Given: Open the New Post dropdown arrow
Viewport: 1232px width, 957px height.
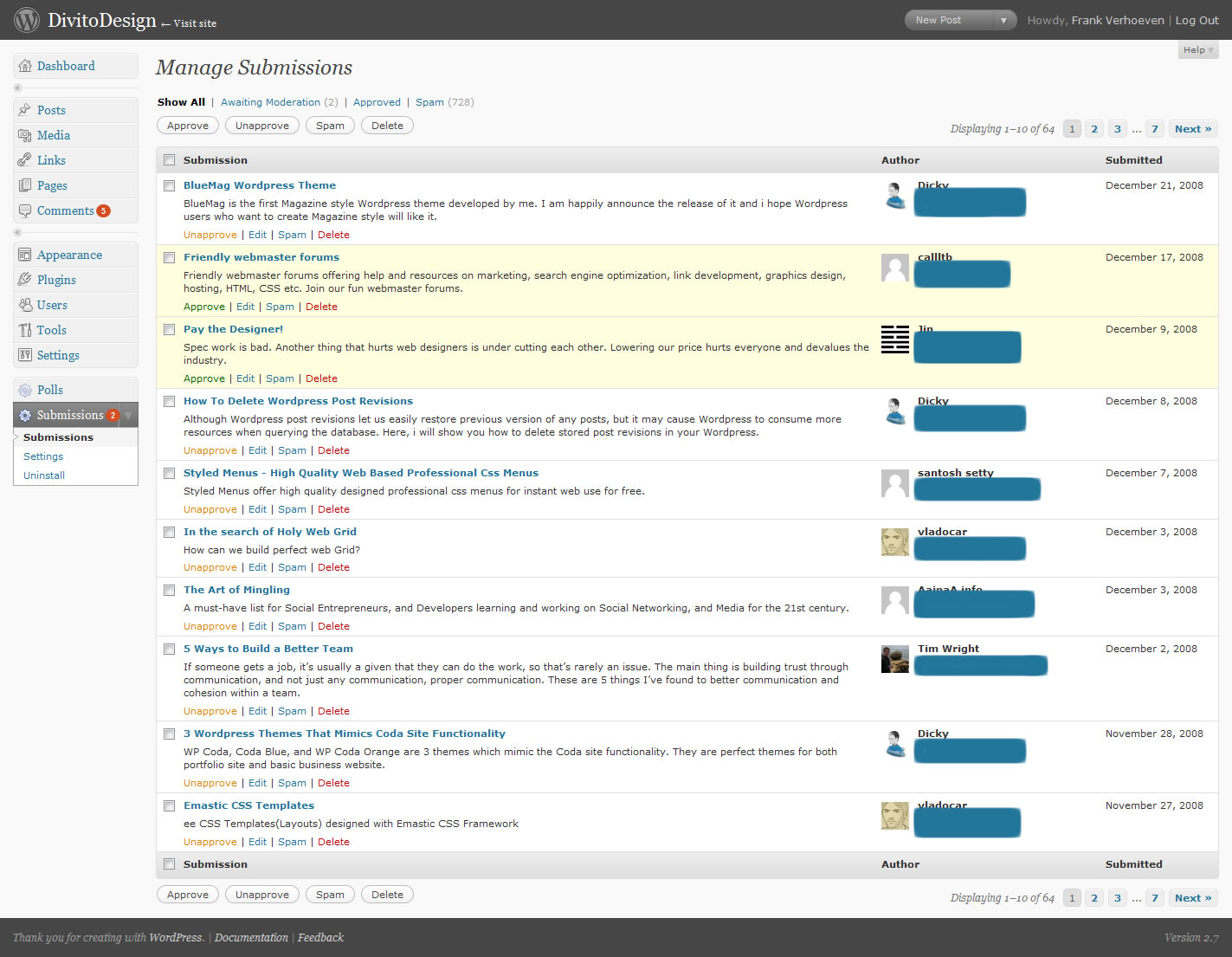Looking at the screenshot, I should tap(1003, 20).
